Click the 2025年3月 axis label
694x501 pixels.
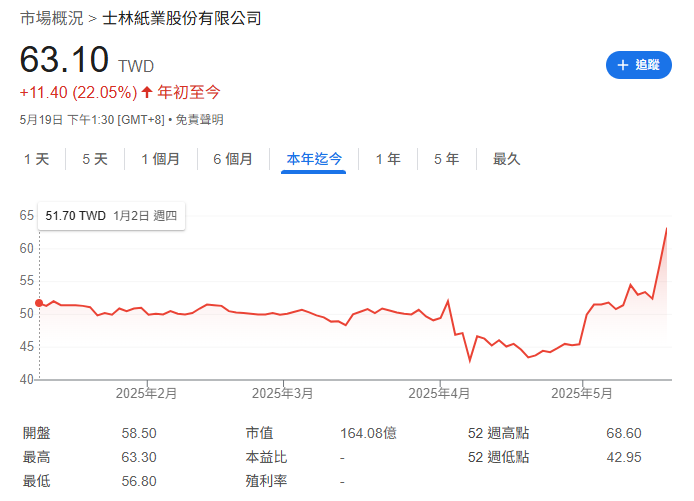pos(282,393)
